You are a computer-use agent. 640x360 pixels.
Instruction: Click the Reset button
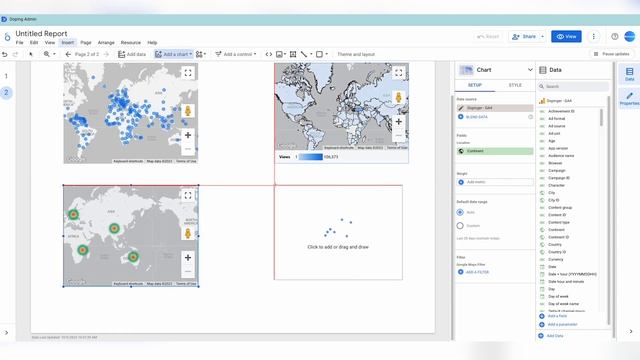[x=488, y=36]
